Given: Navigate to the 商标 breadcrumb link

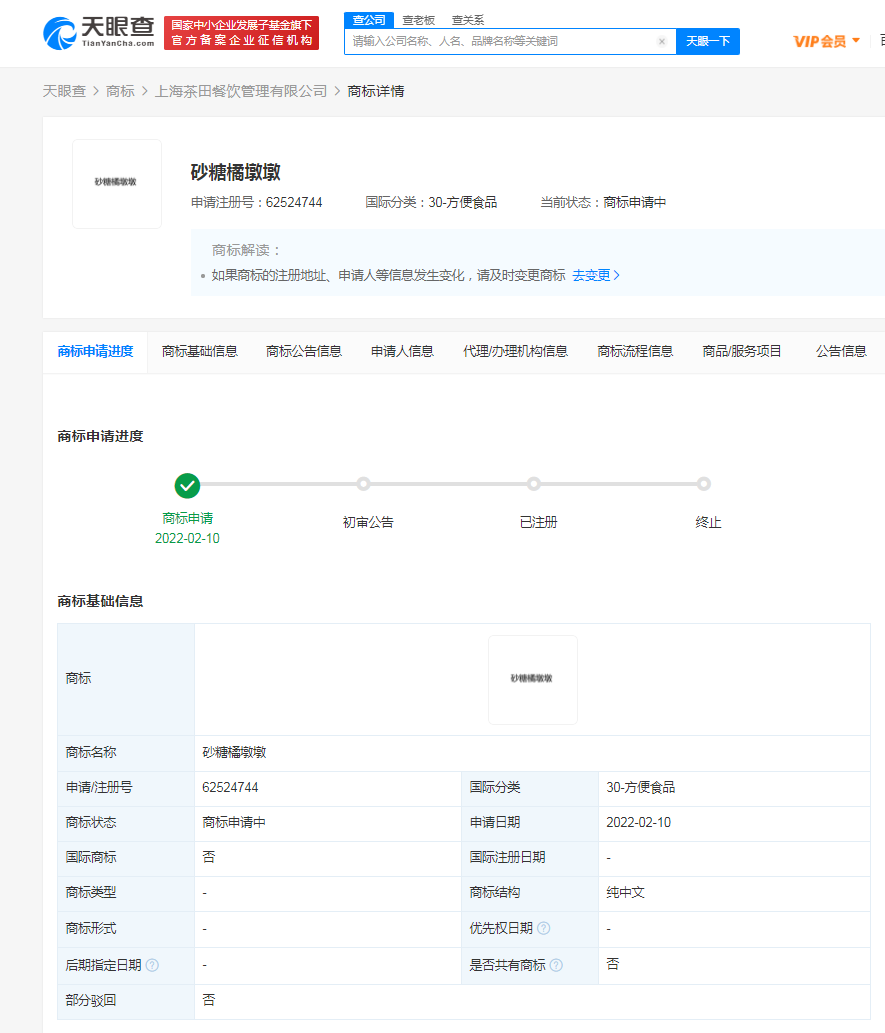Looking at the screenshot, I should click(x=120, y=90).
